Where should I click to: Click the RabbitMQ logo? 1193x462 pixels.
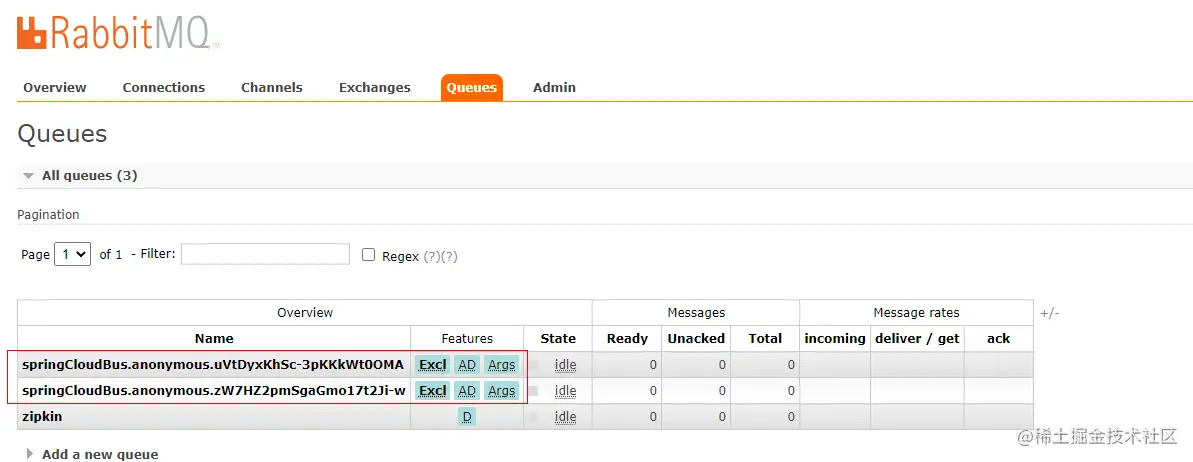pos(118,32)
